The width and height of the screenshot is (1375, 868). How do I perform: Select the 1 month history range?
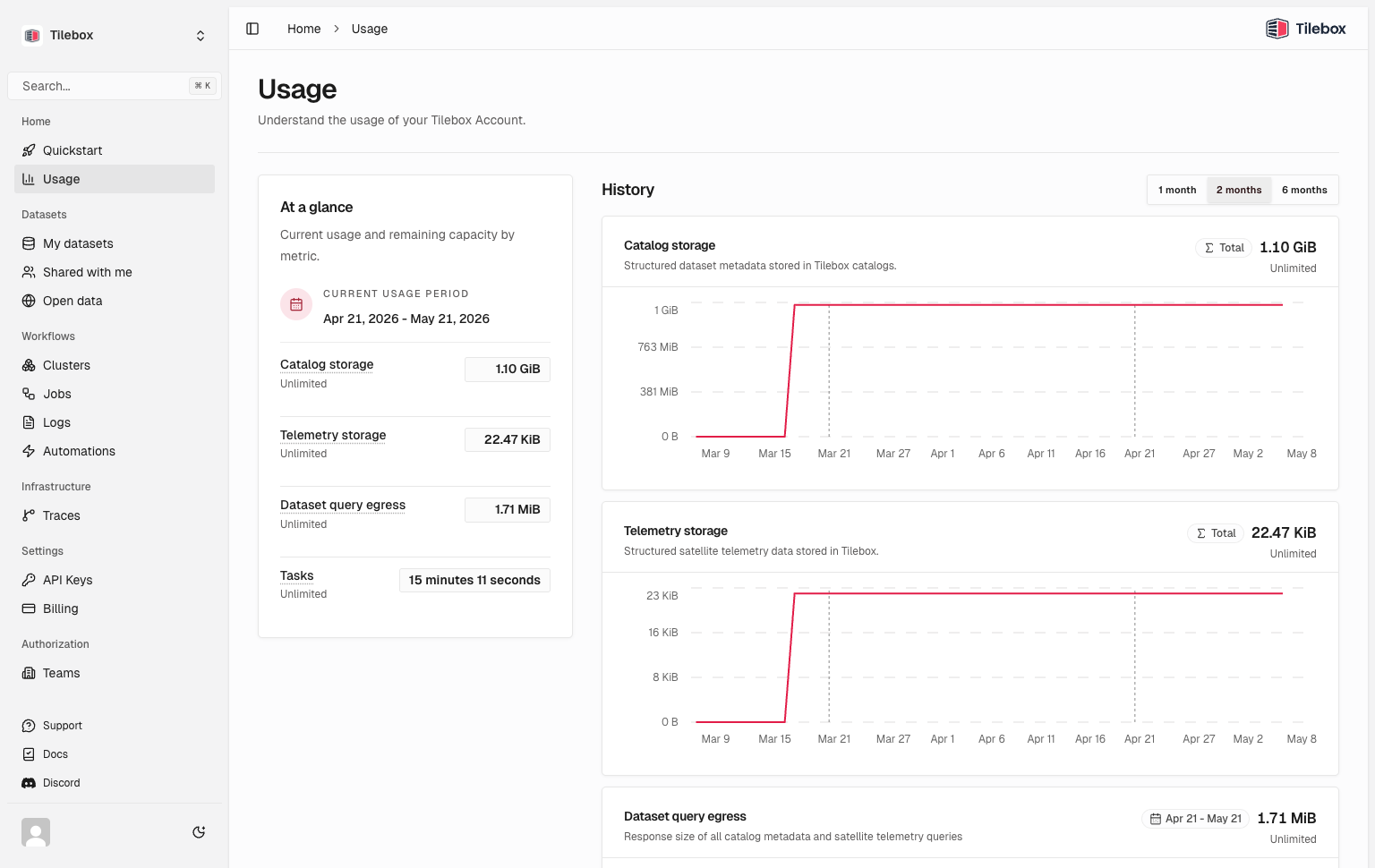click(1177, 190)
